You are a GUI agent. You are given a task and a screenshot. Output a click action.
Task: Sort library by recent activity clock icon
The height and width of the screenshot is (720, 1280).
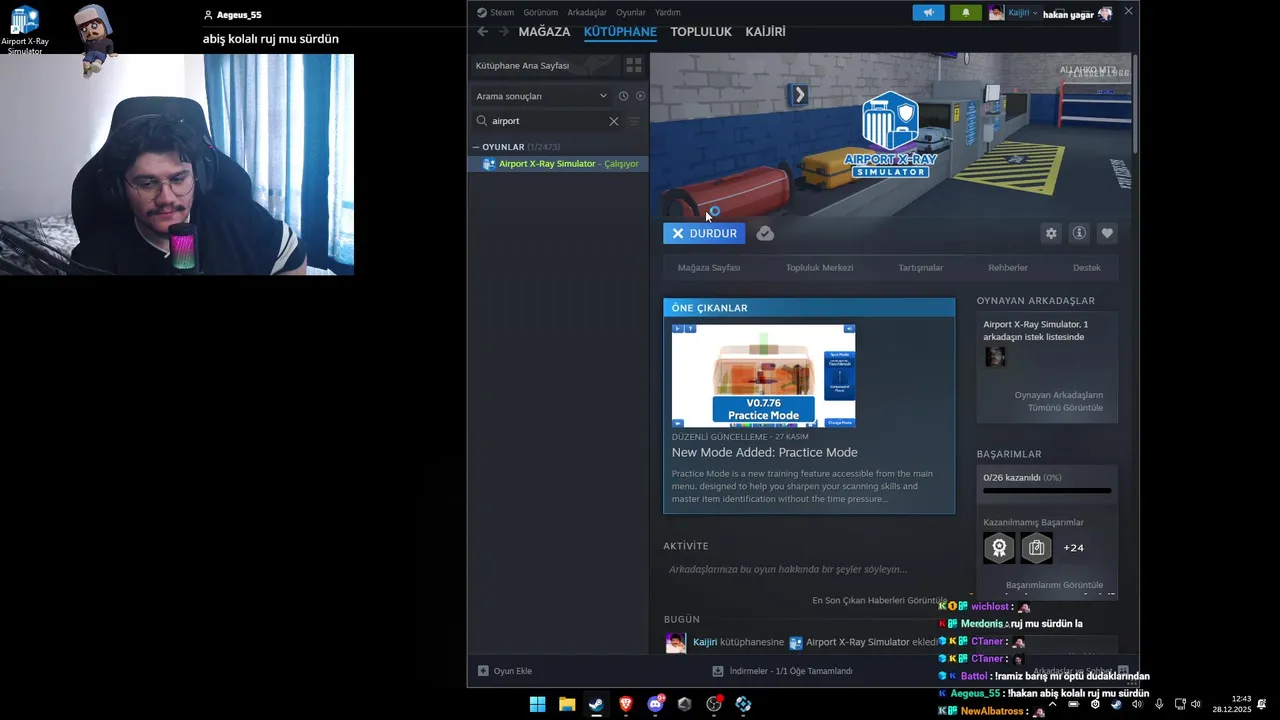pyautogui.click(x=623, y=96)
